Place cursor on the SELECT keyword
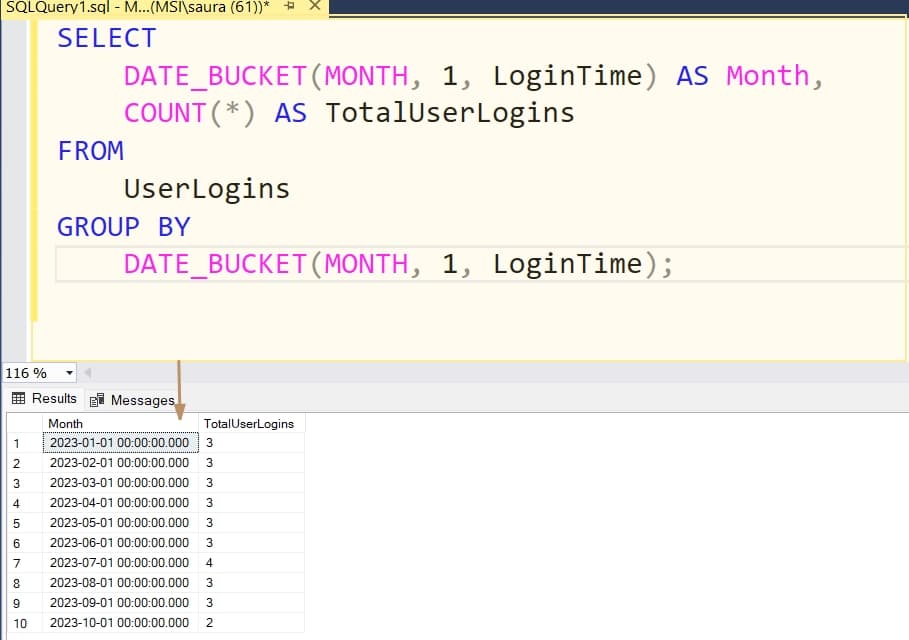The image size is (909, 640). pos(105,38)
